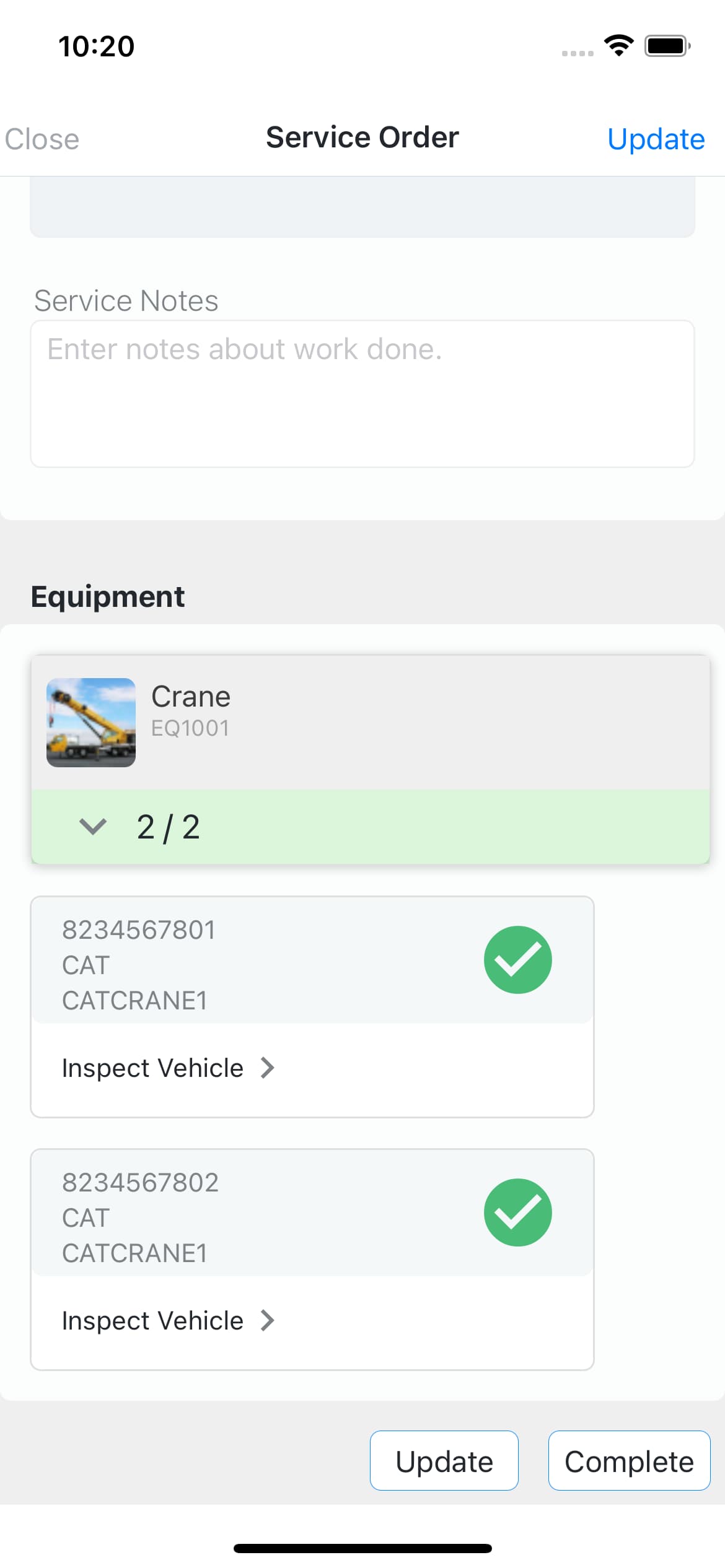
Task: Toggle completion status for CAT item 8234567801
Action: click(518, 960)
